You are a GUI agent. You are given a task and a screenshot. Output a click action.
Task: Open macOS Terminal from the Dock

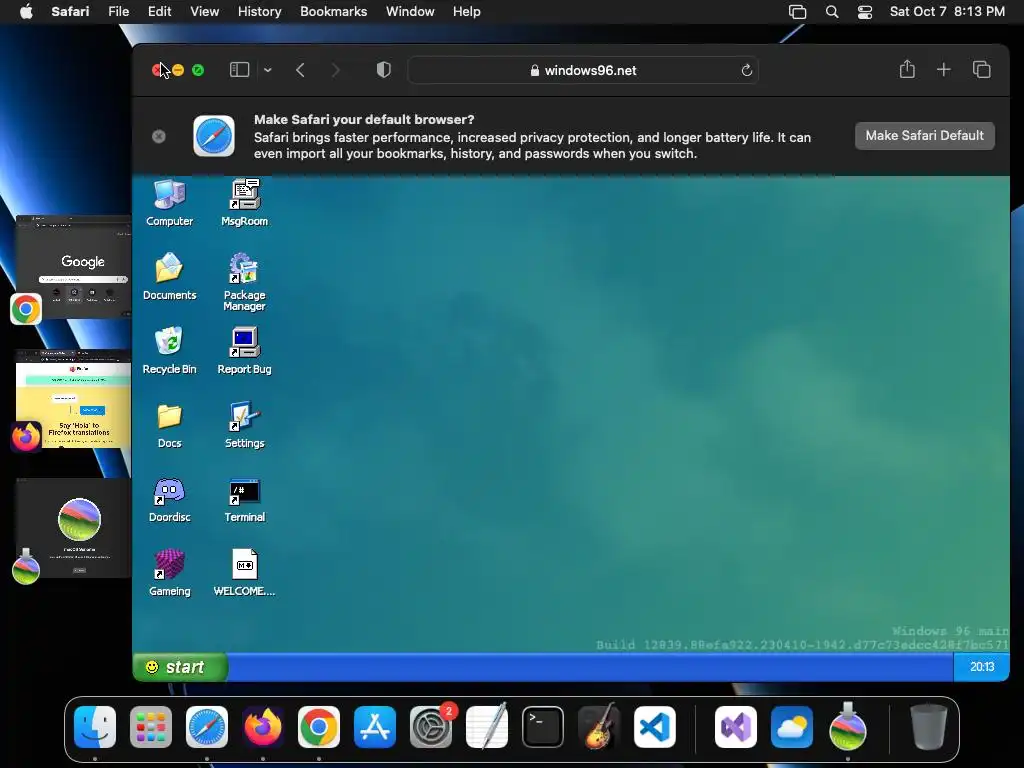543,727
